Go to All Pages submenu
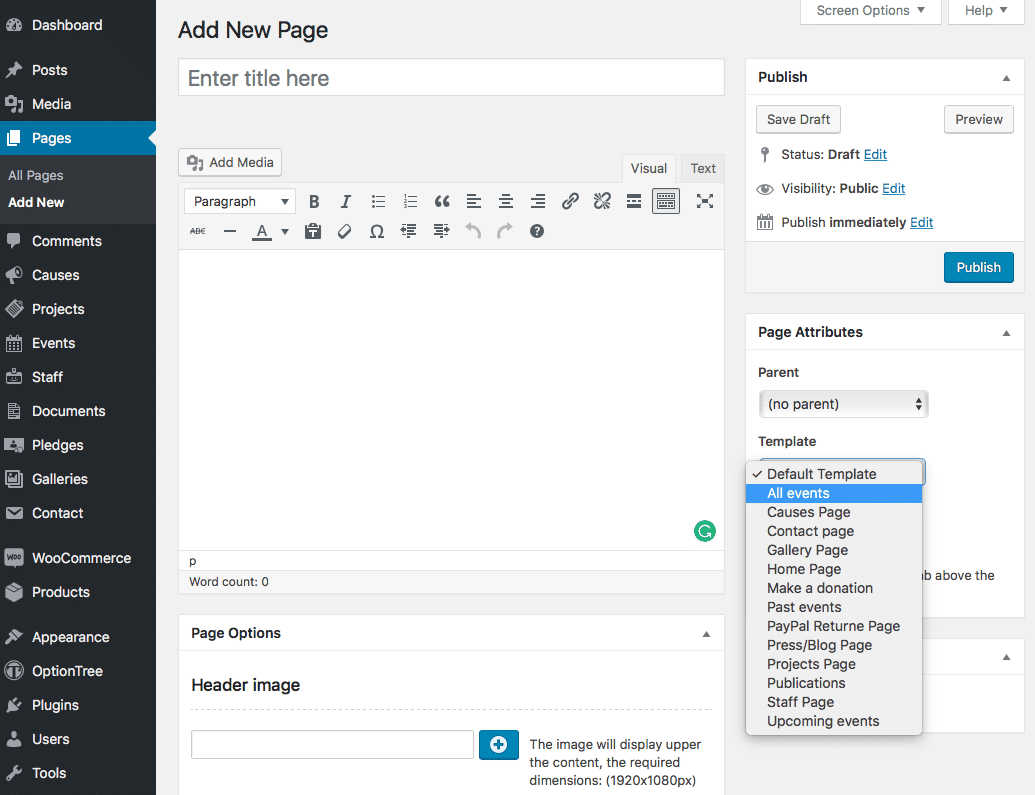Viewport: 1035px width, 795px height. coord(36,176)
